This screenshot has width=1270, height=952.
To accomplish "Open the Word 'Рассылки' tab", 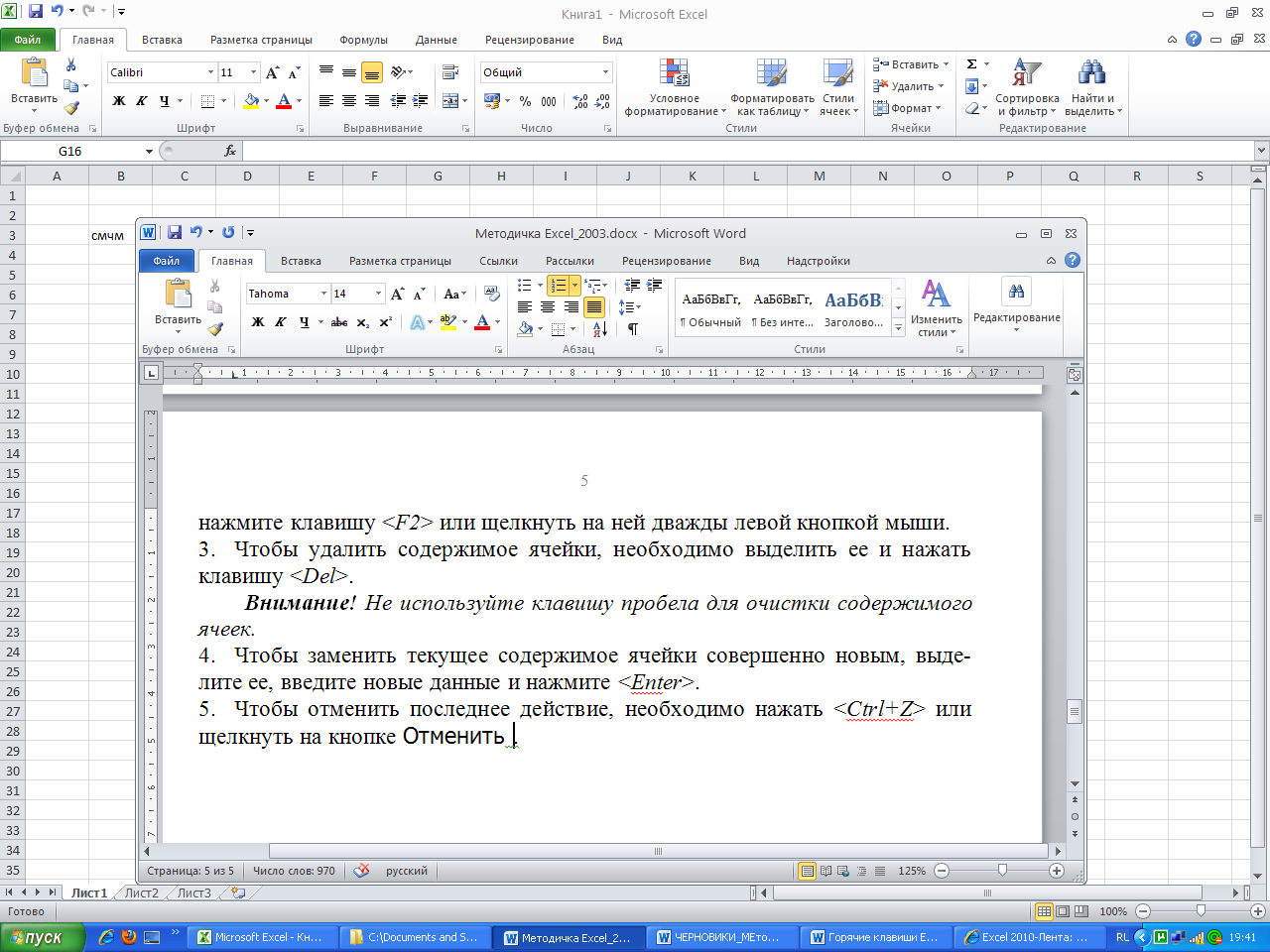I will point(570,261).
